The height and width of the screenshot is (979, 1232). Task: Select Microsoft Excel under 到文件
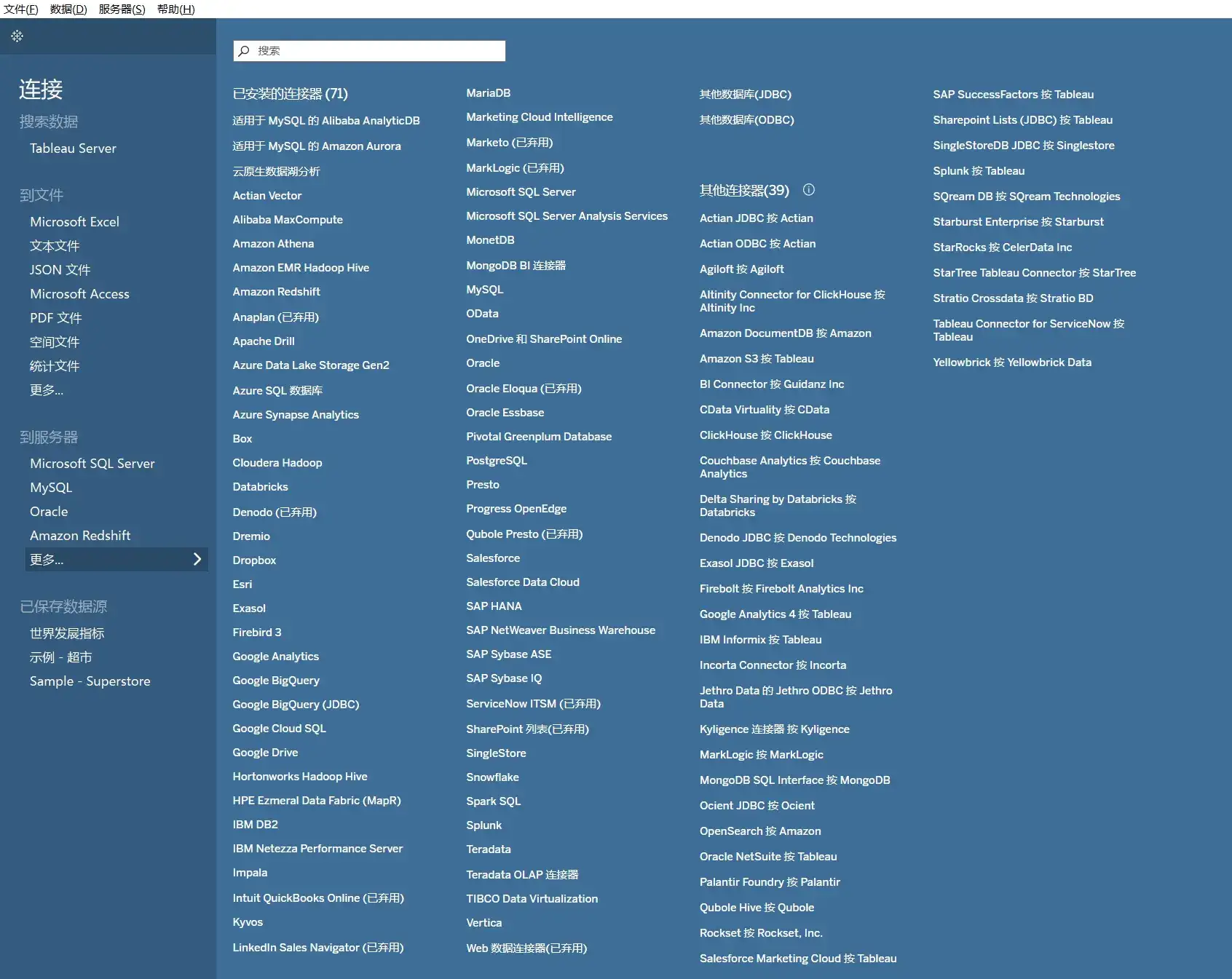[x=74, y=222]
